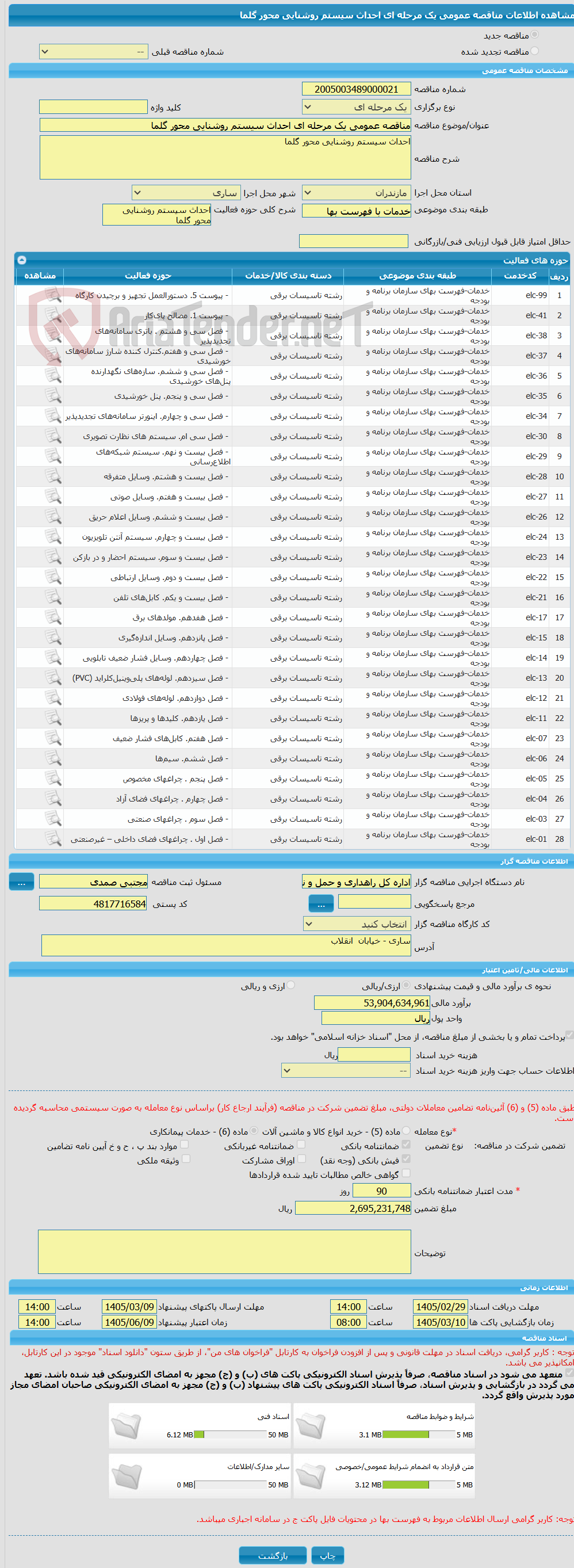The image size is (574, 1568).
Task: Click ellipsis button next to مرجع پاسخگویی
Action: click(x=321, y=904)
